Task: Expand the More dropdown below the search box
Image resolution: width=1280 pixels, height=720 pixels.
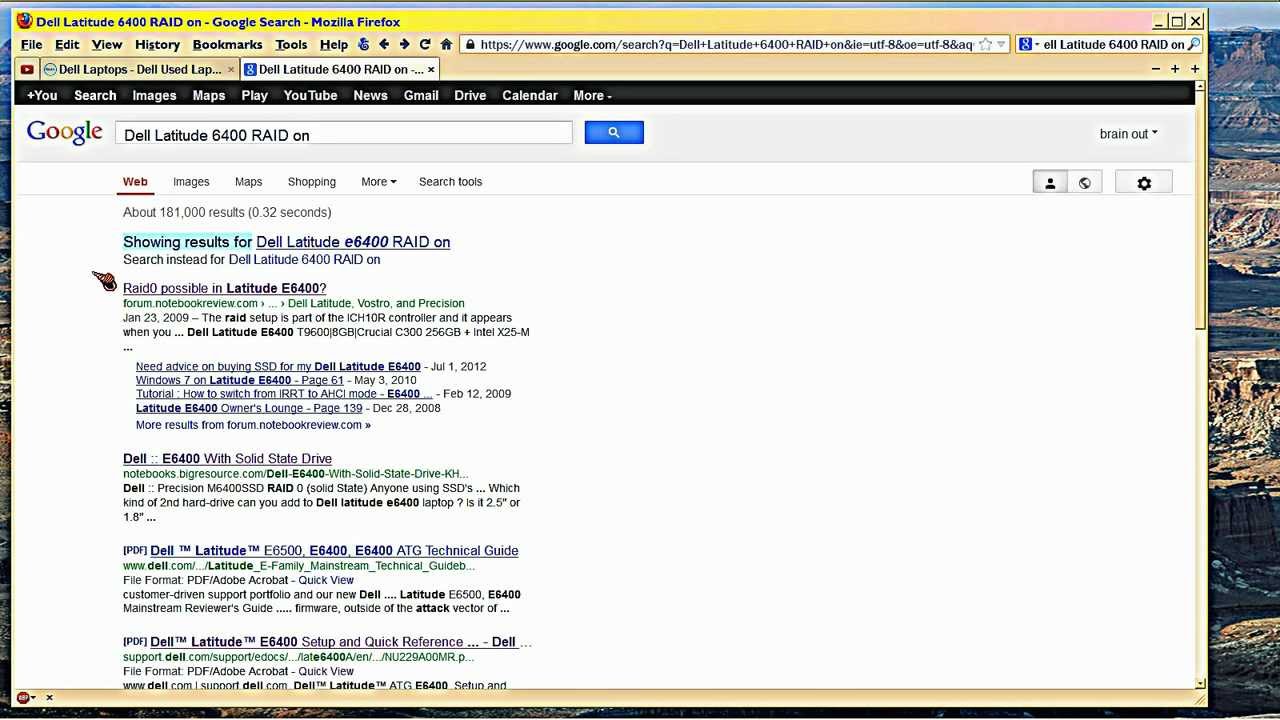Action: tap(379, 182)
